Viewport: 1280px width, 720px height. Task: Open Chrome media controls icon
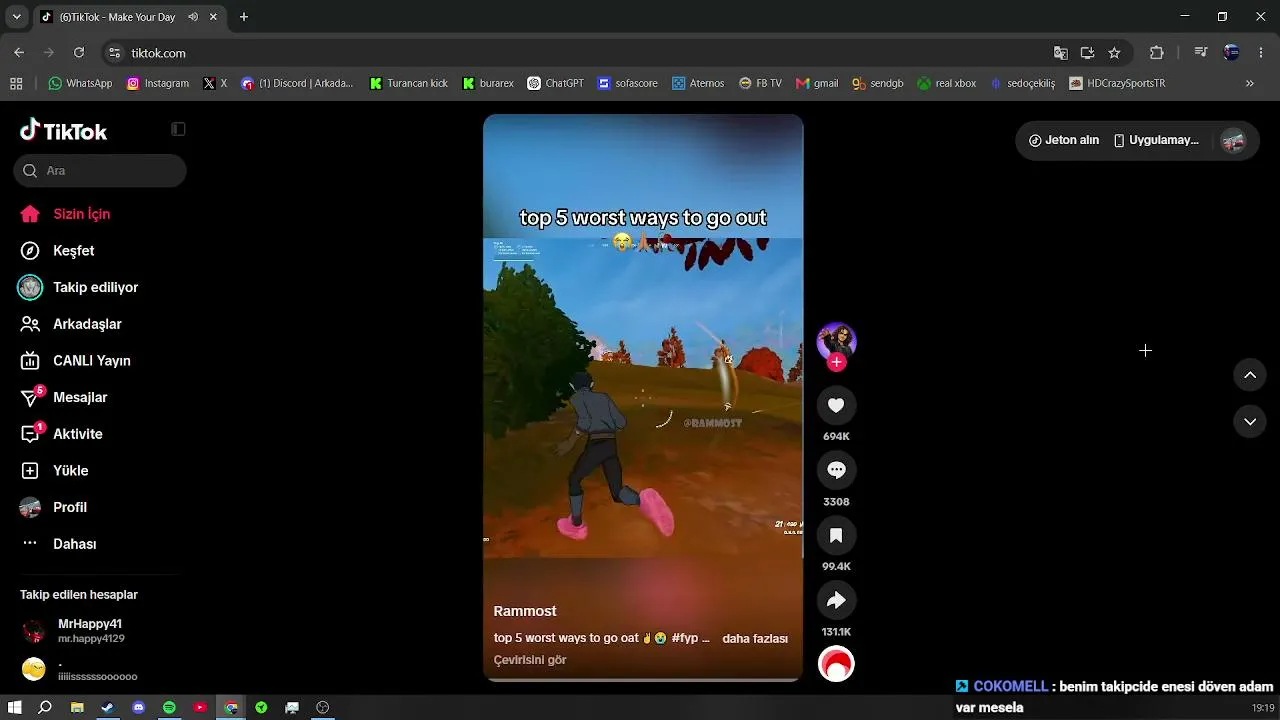pos(1203,53)
